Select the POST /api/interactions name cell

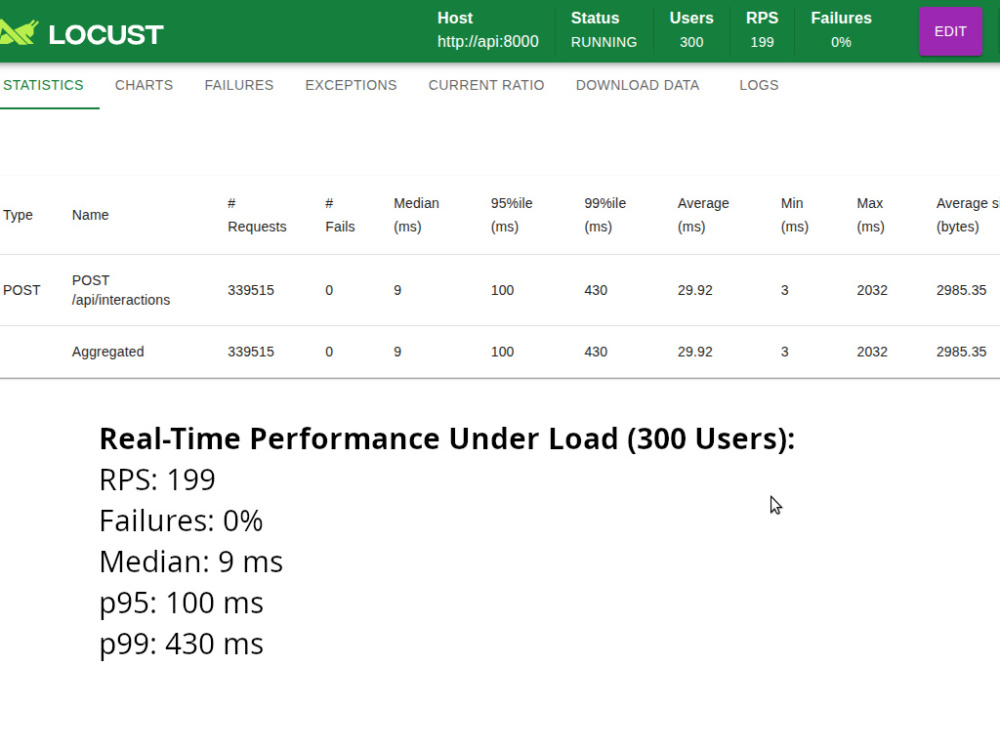click(x=121, y=290)
